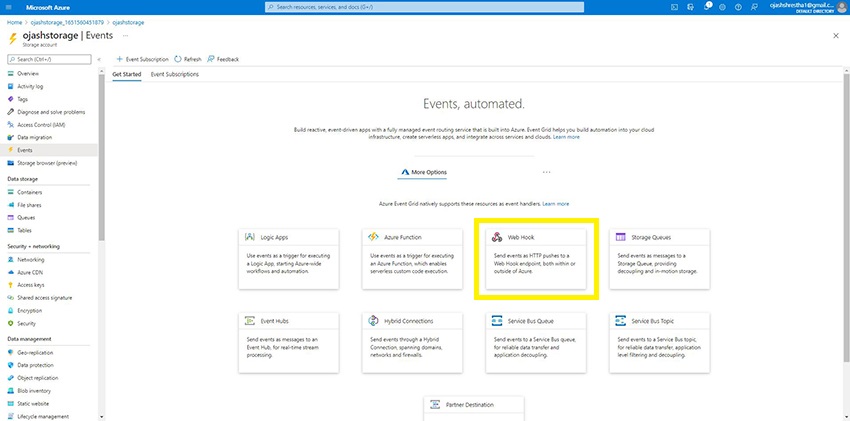Open ojashstorage breadcrumb link
Viewport: 850px width, 421px height.
(x=128, y=22)
